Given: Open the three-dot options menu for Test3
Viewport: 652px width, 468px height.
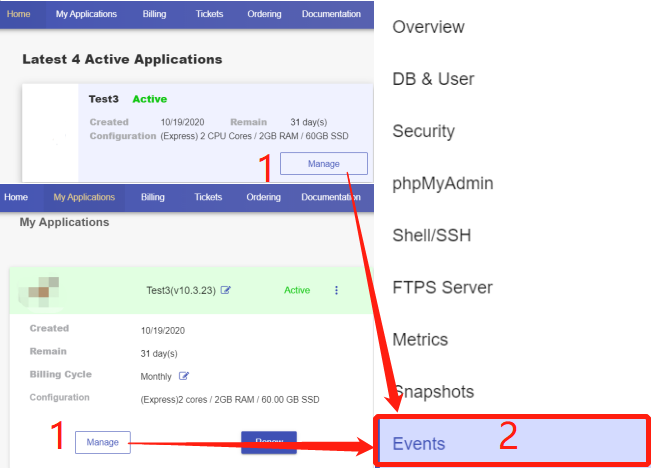Looking at the screenshot, I should [x=336, y=290].
